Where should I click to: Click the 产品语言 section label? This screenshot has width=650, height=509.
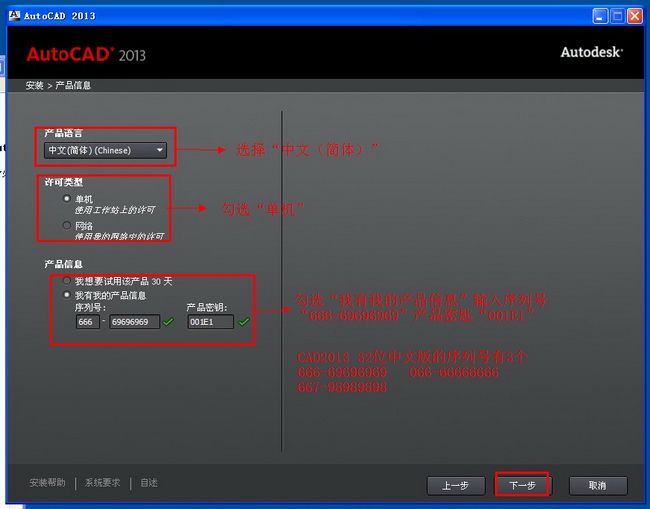coord(63,133)
